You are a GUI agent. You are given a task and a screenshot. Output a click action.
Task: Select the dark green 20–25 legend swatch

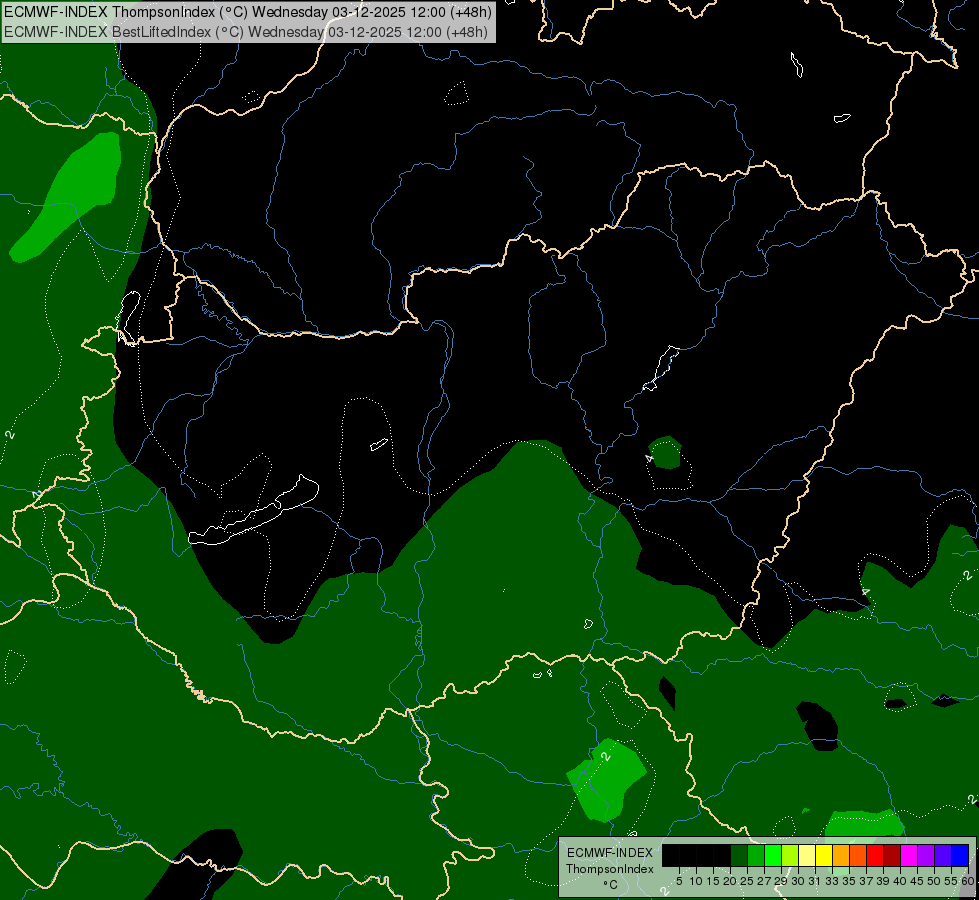739,855
